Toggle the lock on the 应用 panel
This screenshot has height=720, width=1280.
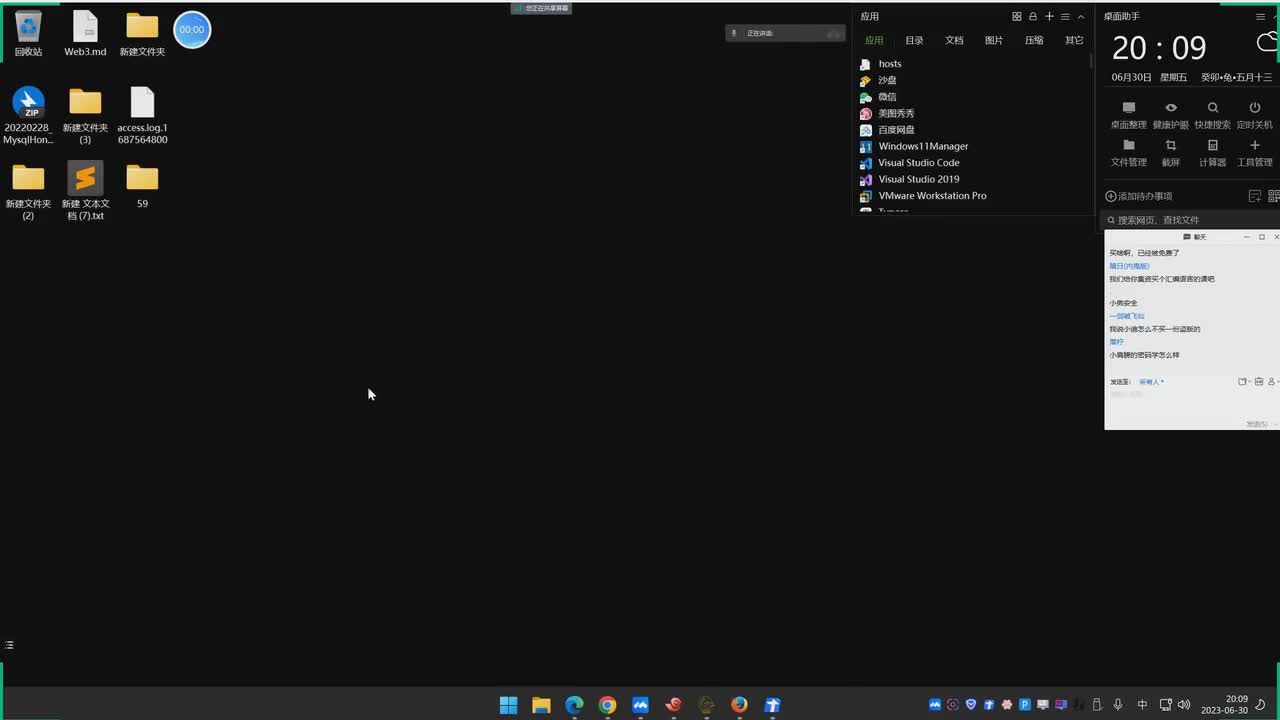1033,17
